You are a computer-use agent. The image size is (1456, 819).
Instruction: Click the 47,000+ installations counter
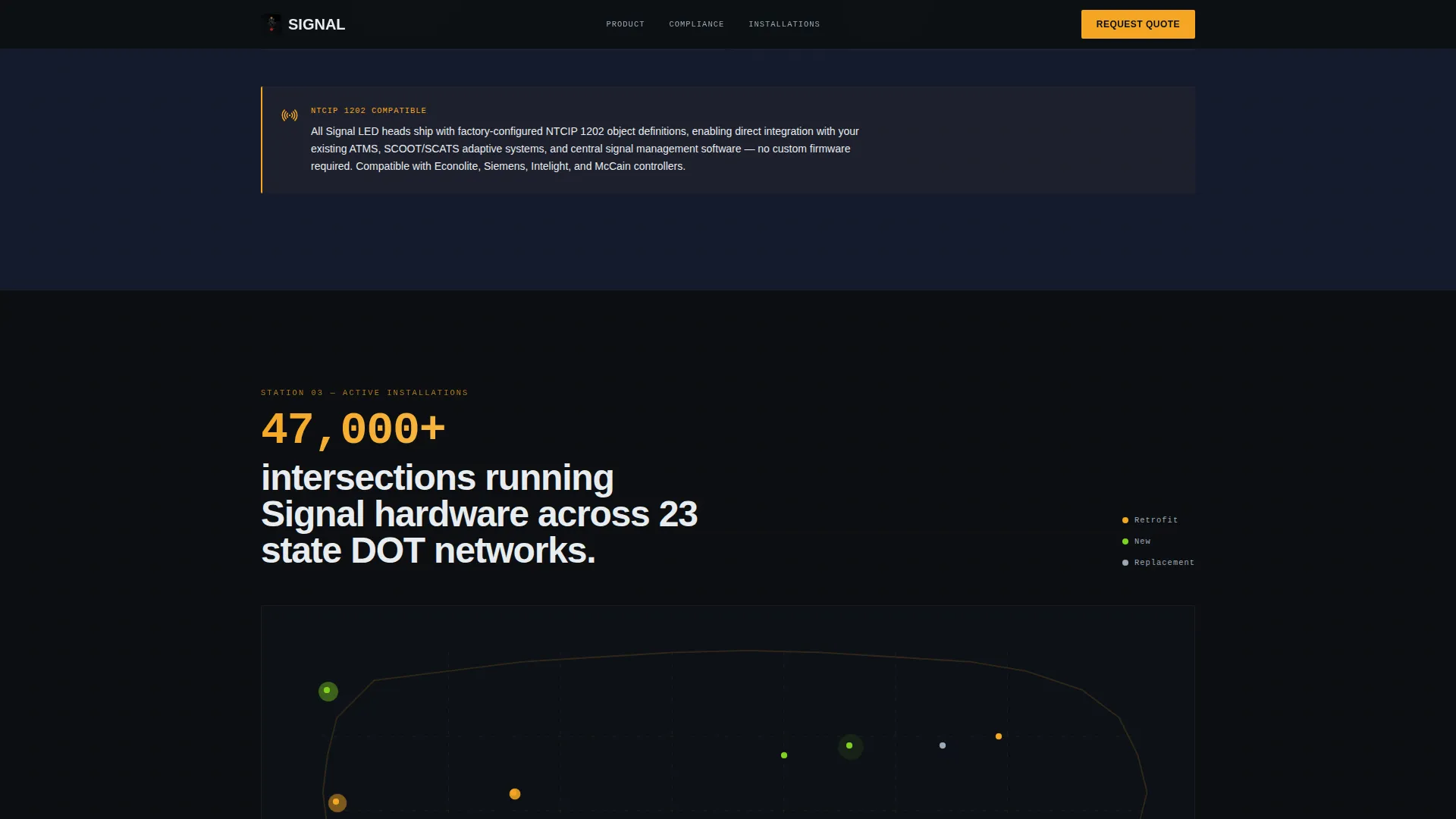click(353, 429)
